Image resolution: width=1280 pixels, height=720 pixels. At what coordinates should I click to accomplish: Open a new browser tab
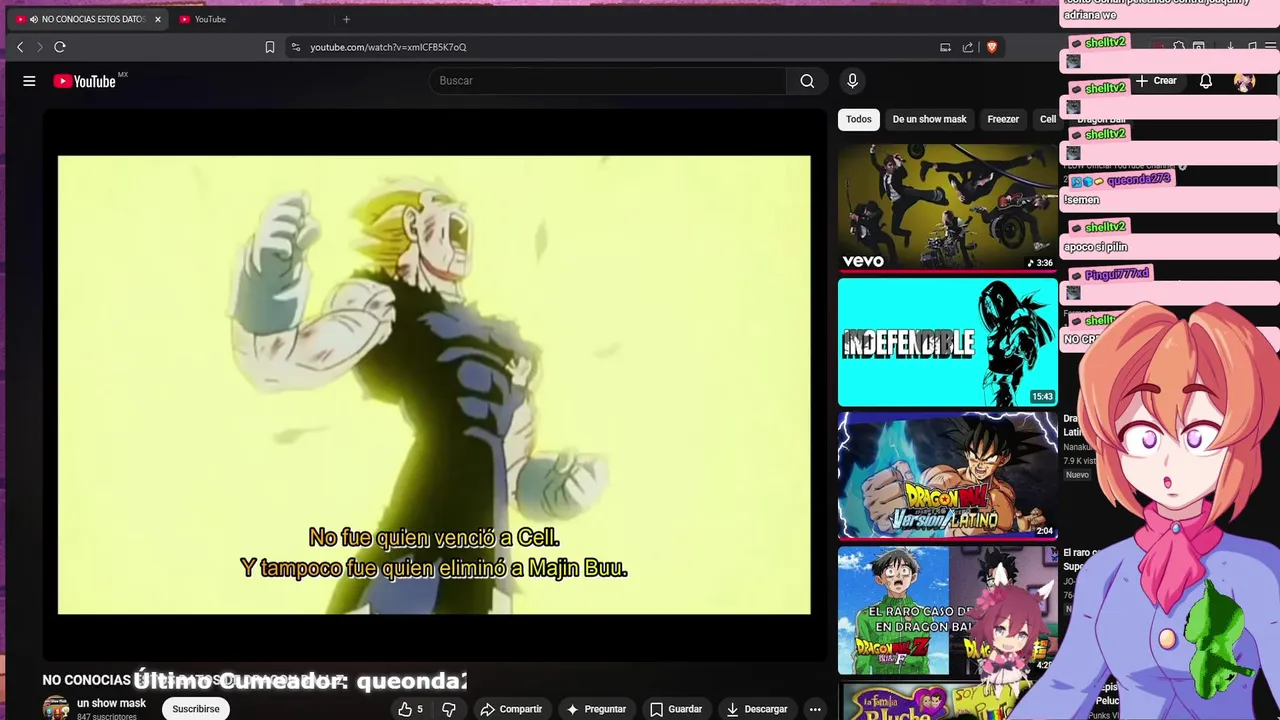coord(346,19)
